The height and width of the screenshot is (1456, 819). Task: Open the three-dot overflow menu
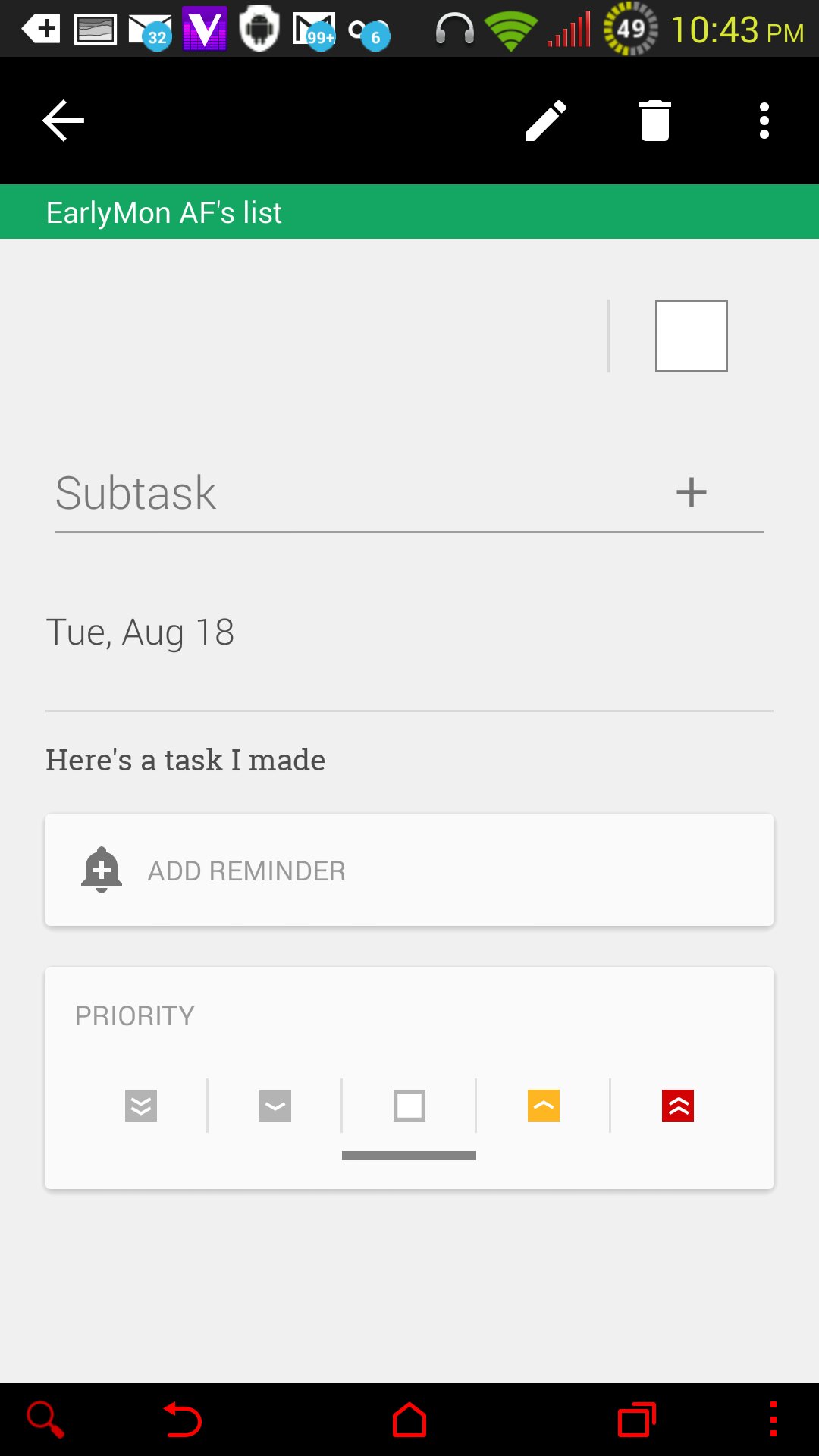(x=764, y=121)
